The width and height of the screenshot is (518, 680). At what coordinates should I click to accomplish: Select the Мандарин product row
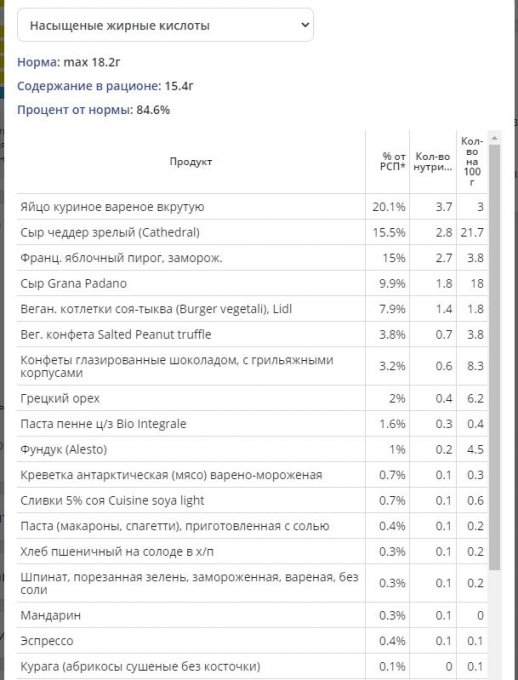(252, 615)
